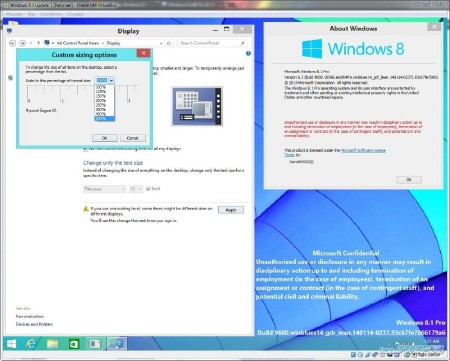Click the display preview thumbnail image

pyautogui.click(x=197, y=106)
